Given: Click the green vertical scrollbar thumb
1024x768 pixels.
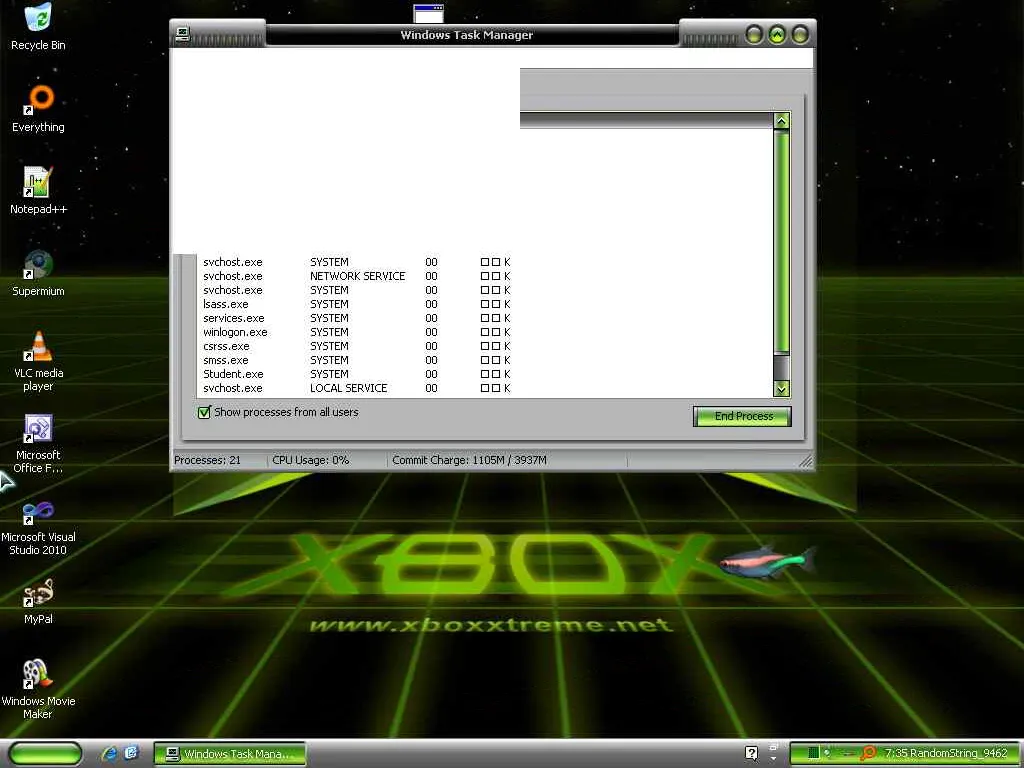Looking at the screenshot, I should [781, 242].
